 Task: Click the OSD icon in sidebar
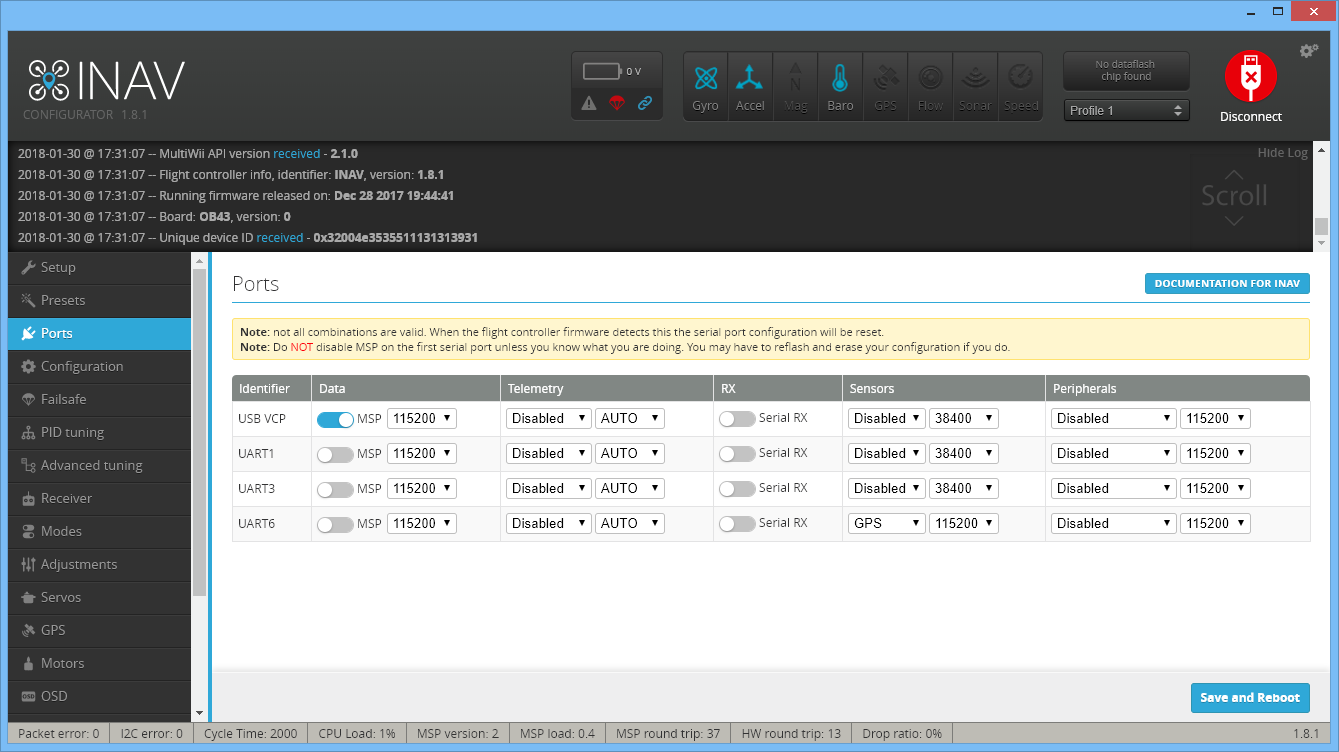coord(28,696)
